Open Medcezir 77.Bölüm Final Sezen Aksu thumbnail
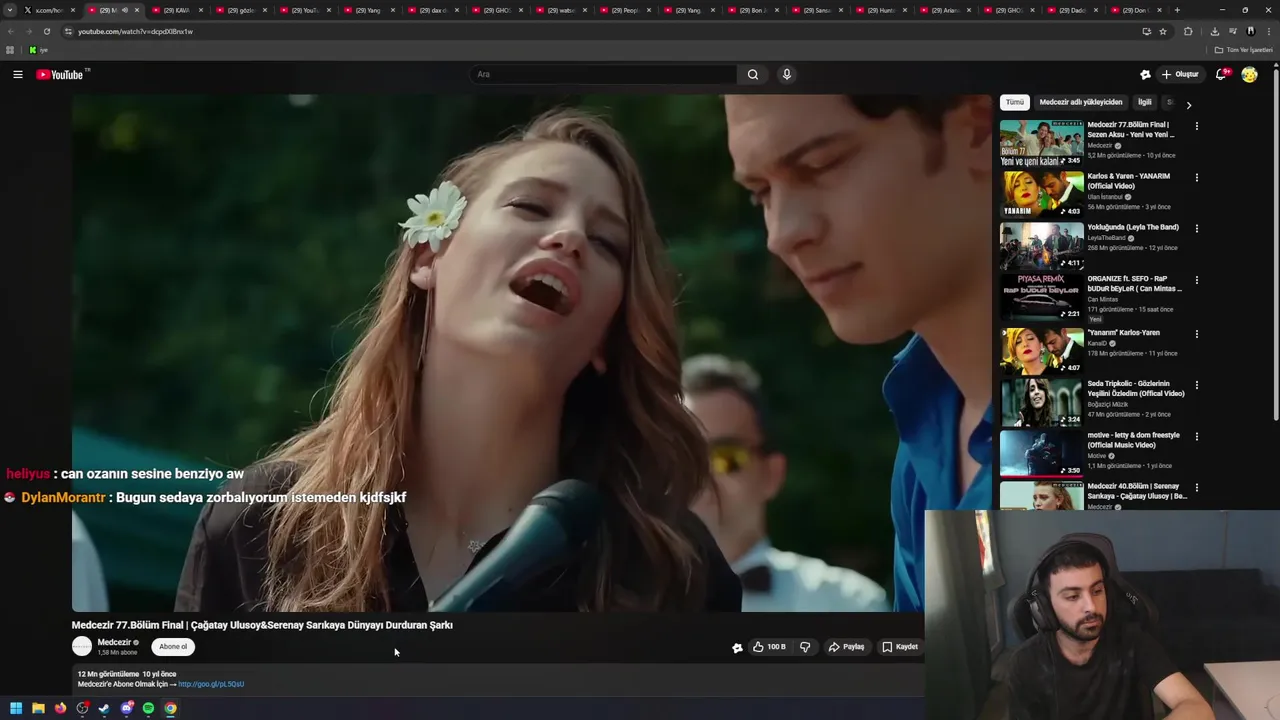Screen dimensions: 1280x720 (x=1041, y=143)
